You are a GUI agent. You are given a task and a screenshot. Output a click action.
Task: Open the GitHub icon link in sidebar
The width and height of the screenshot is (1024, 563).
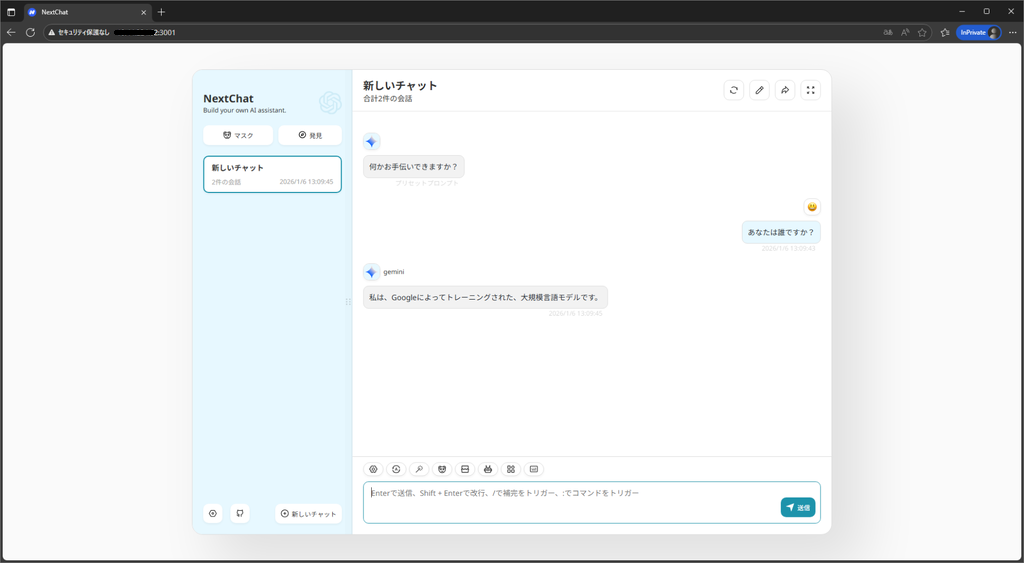240,514
